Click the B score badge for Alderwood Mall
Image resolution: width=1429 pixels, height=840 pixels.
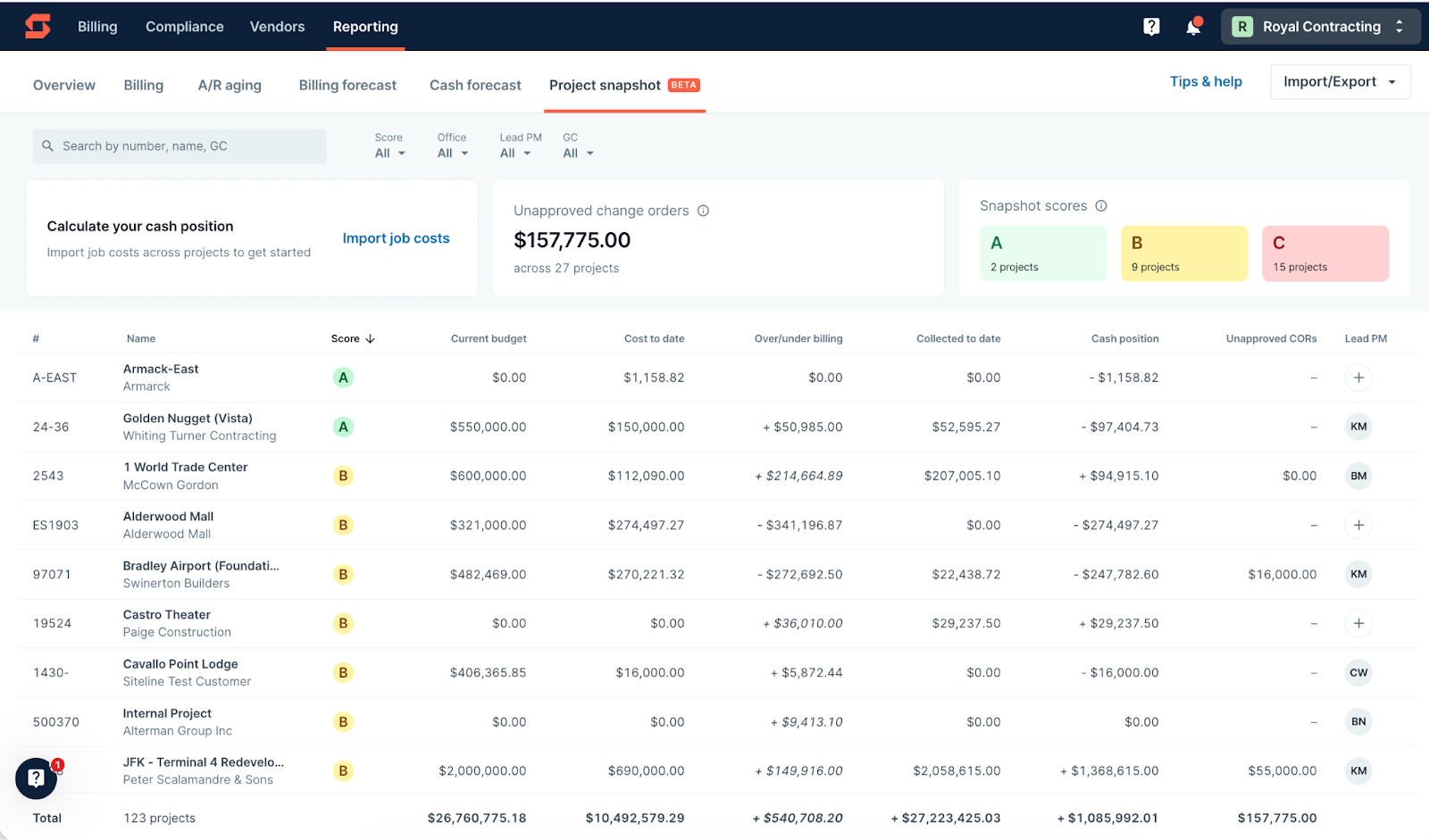343,525
